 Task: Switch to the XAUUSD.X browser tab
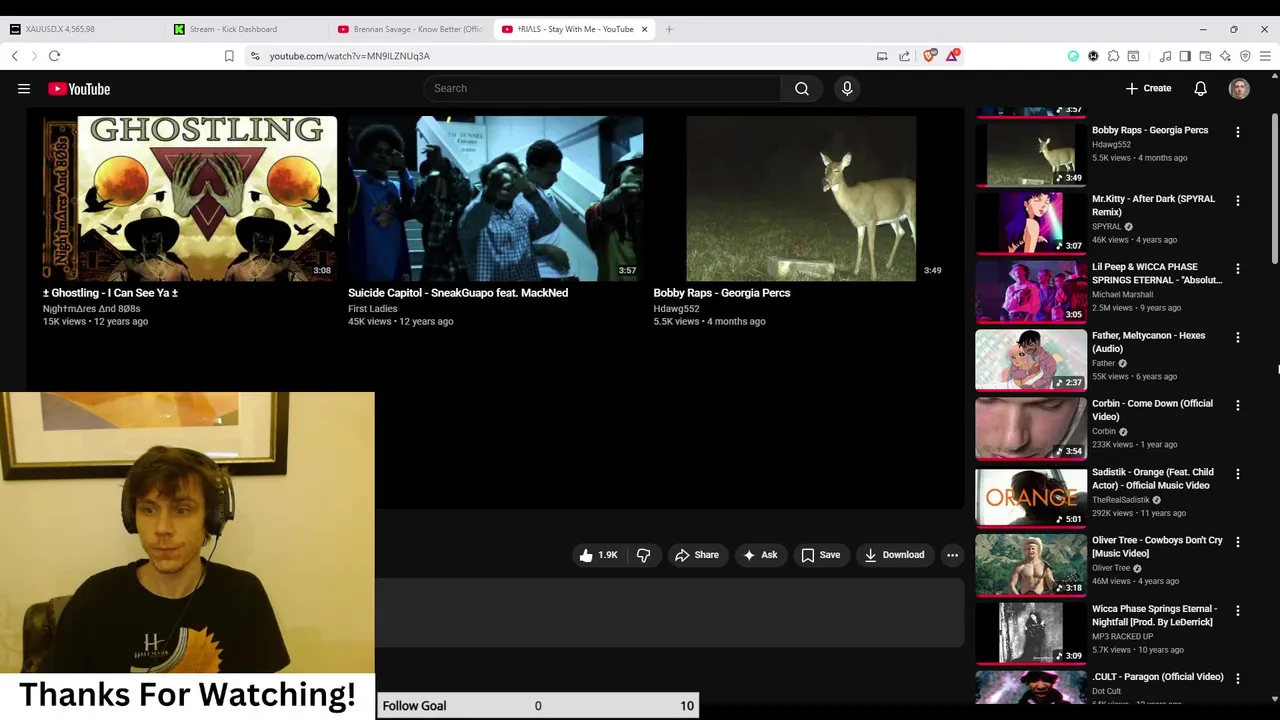pos(82,29)
